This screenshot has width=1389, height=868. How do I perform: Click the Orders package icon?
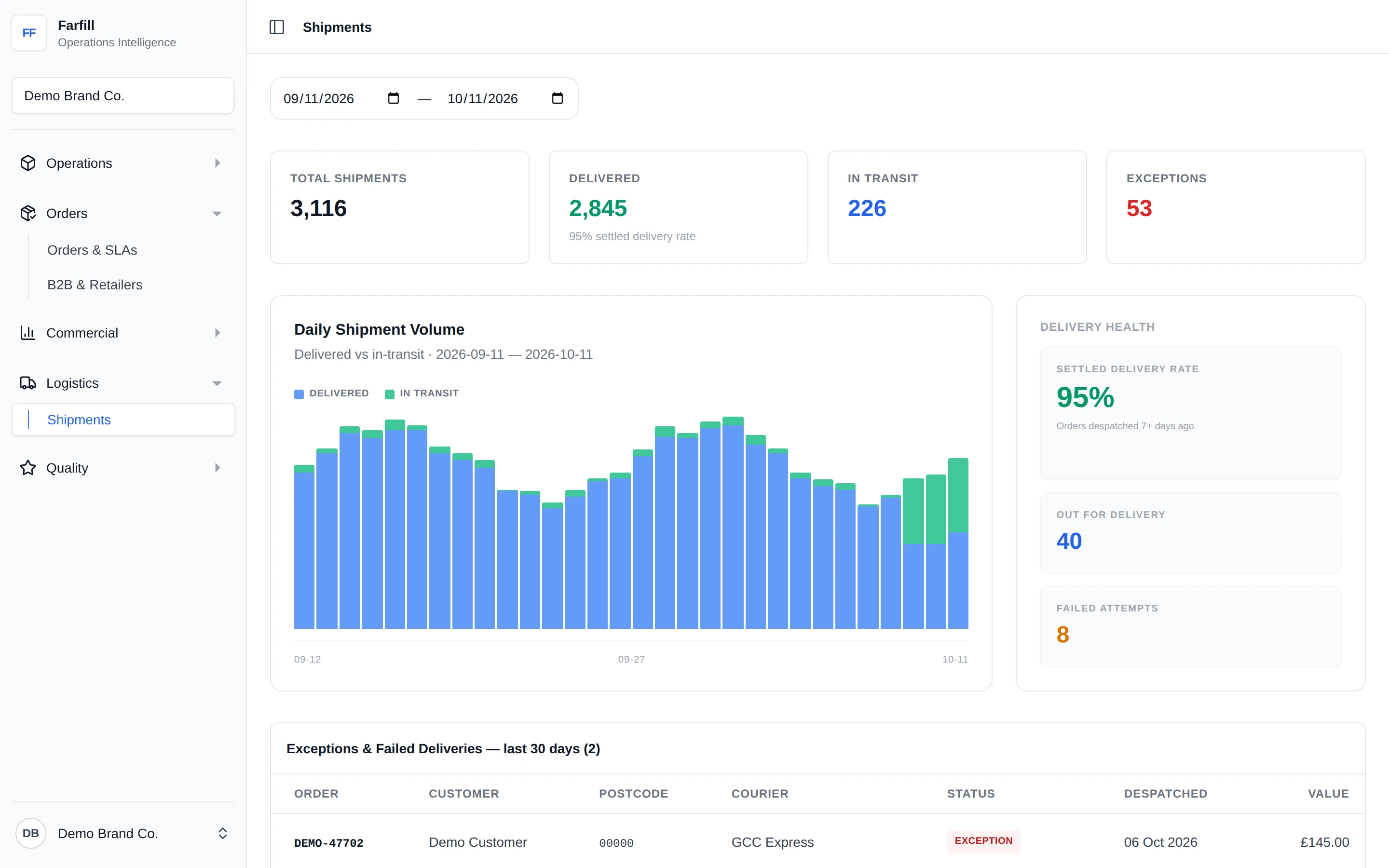28,213
